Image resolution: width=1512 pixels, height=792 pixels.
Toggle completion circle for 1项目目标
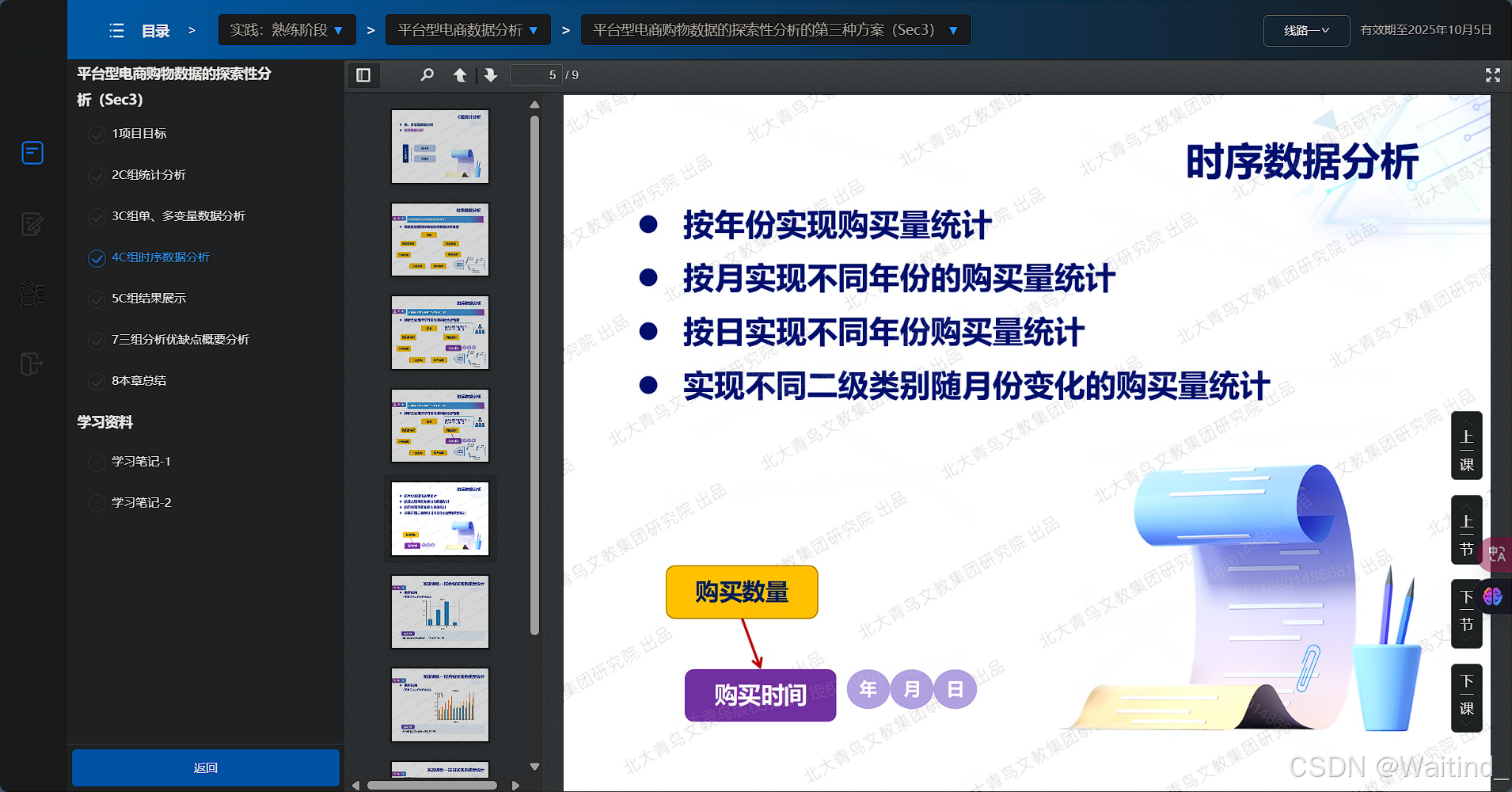(97, 135)
